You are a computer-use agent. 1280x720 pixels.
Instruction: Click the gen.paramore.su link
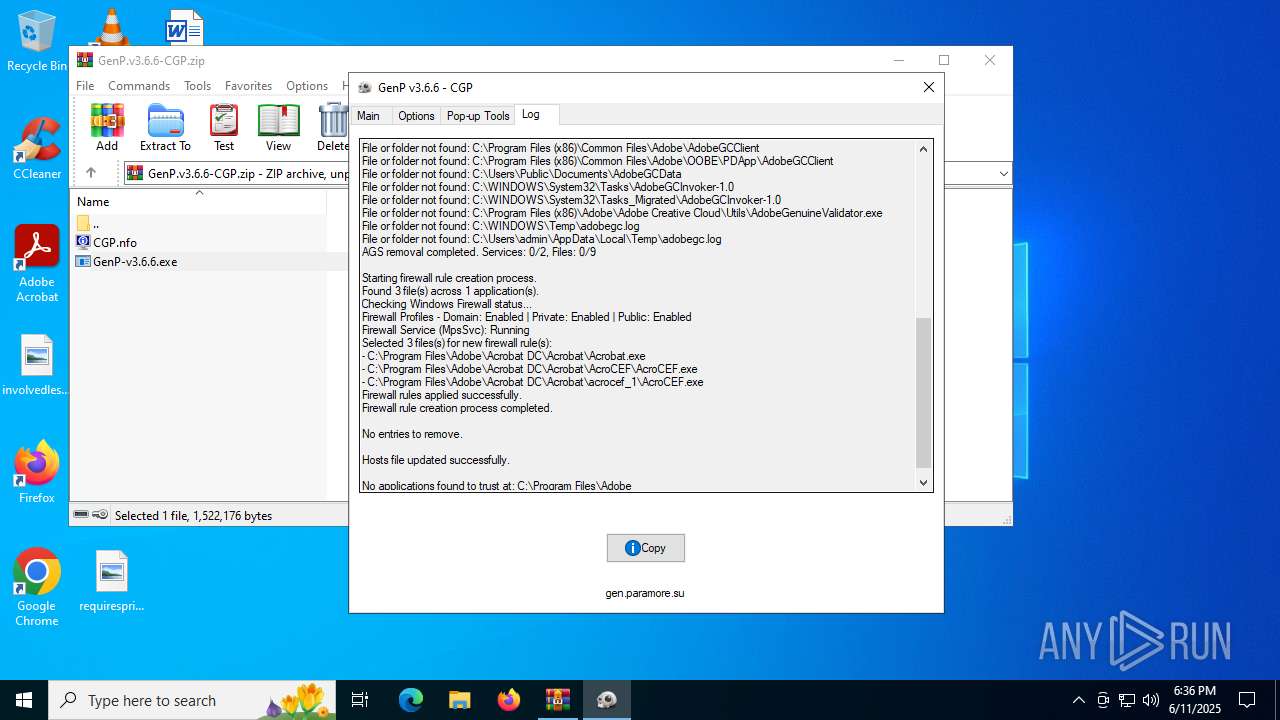645,593
